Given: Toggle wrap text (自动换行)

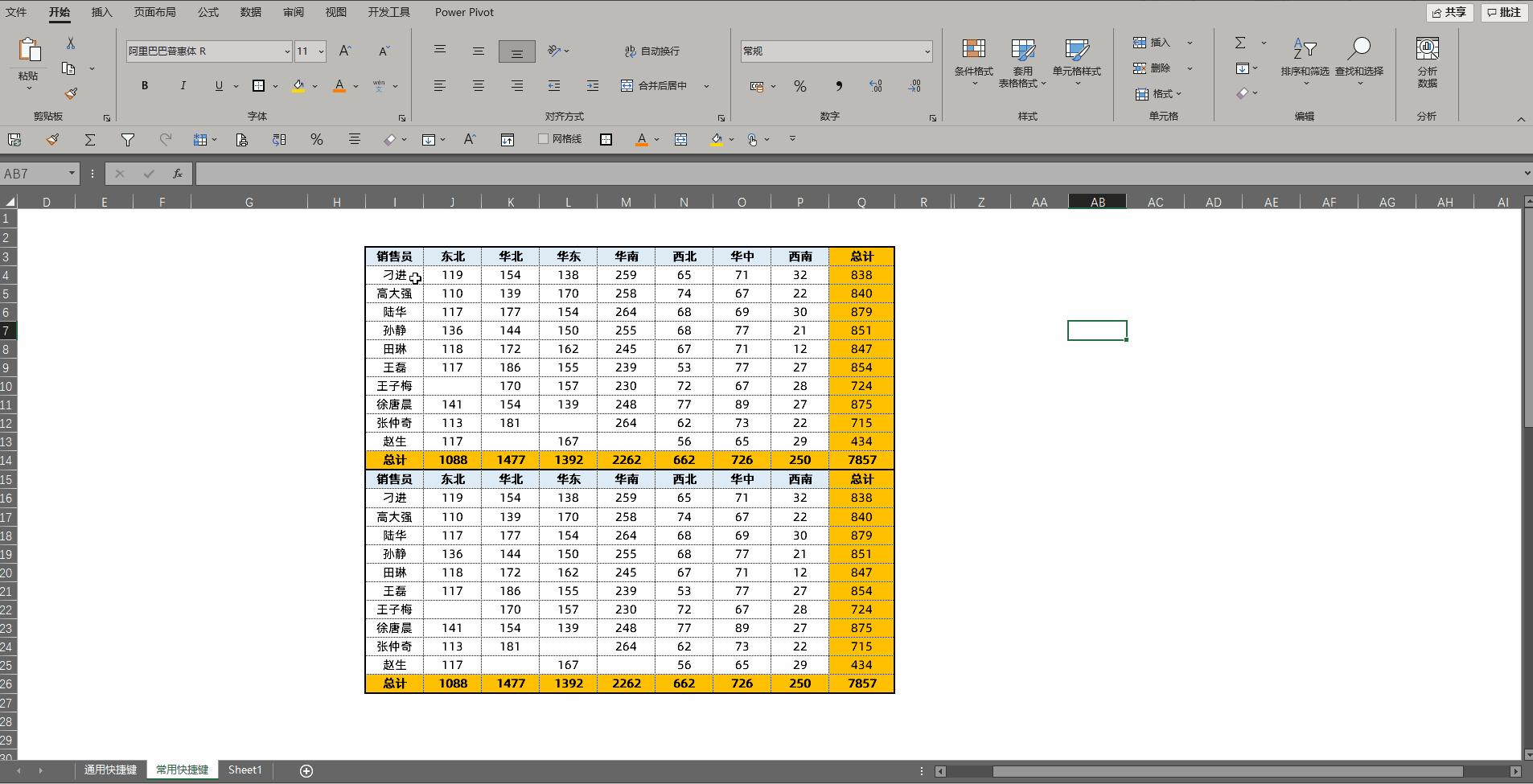Looking at the screenshot, I should point(652,51).
